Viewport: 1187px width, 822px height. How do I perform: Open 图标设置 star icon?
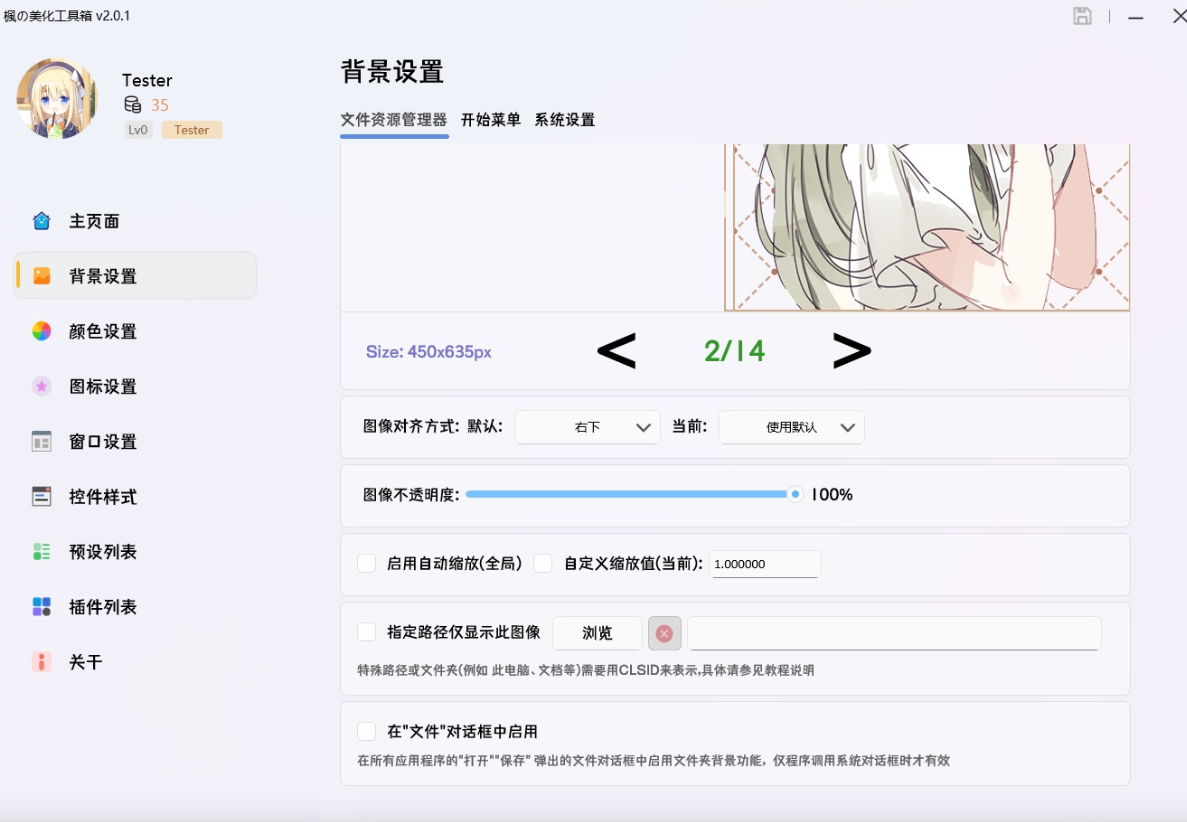[42, 386]
